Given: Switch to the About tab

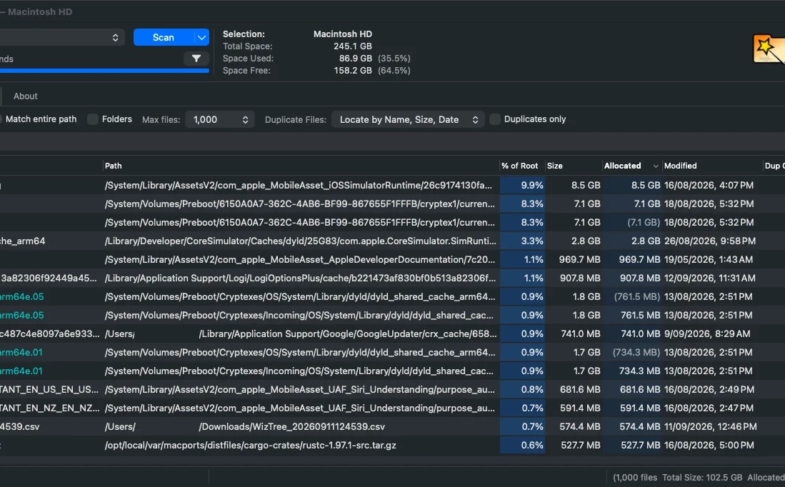Looking at the screenshot, I should [26, 96].
